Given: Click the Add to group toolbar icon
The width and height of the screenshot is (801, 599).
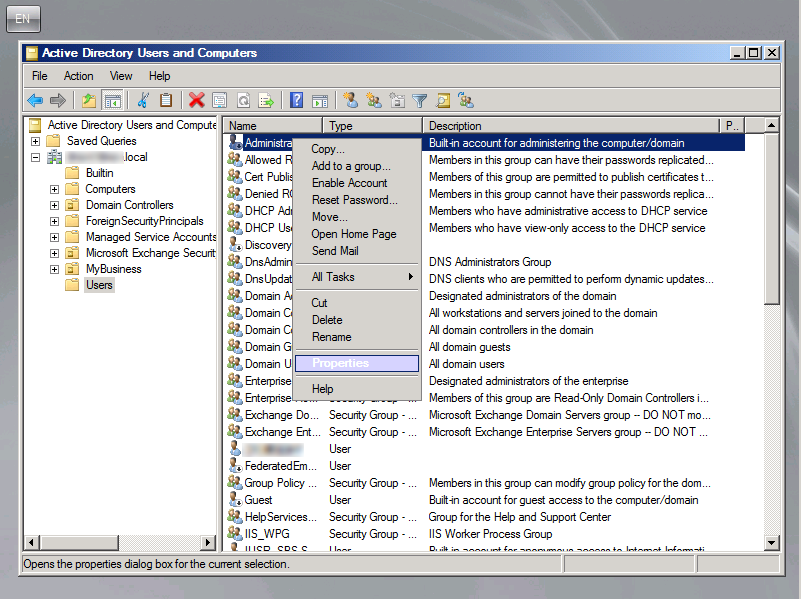Looking at the screenshot, I should coord(466,100).
